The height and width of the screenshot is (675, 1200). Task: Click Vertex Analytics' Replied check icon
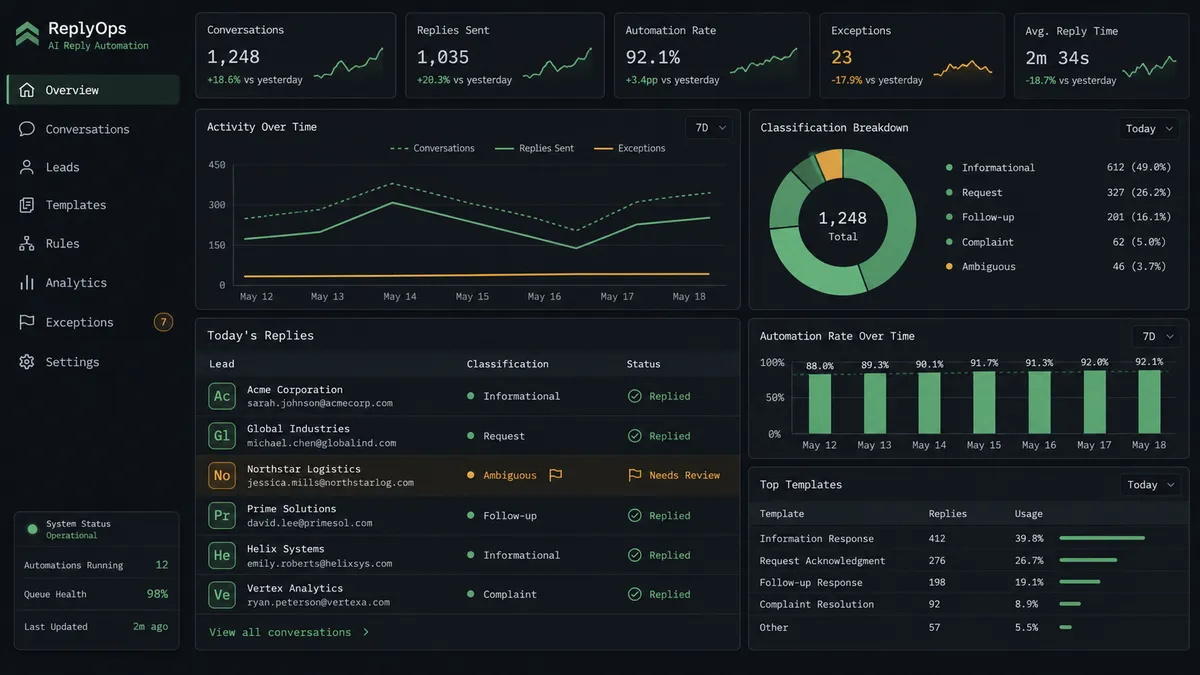[x=634, y=594]
